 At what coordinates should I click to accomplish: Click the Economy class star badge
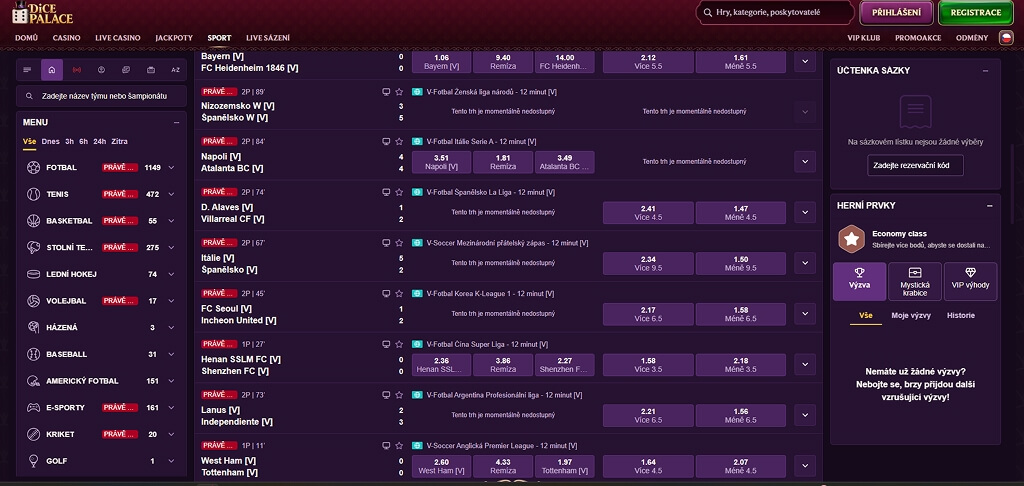(x=851, y=239)
